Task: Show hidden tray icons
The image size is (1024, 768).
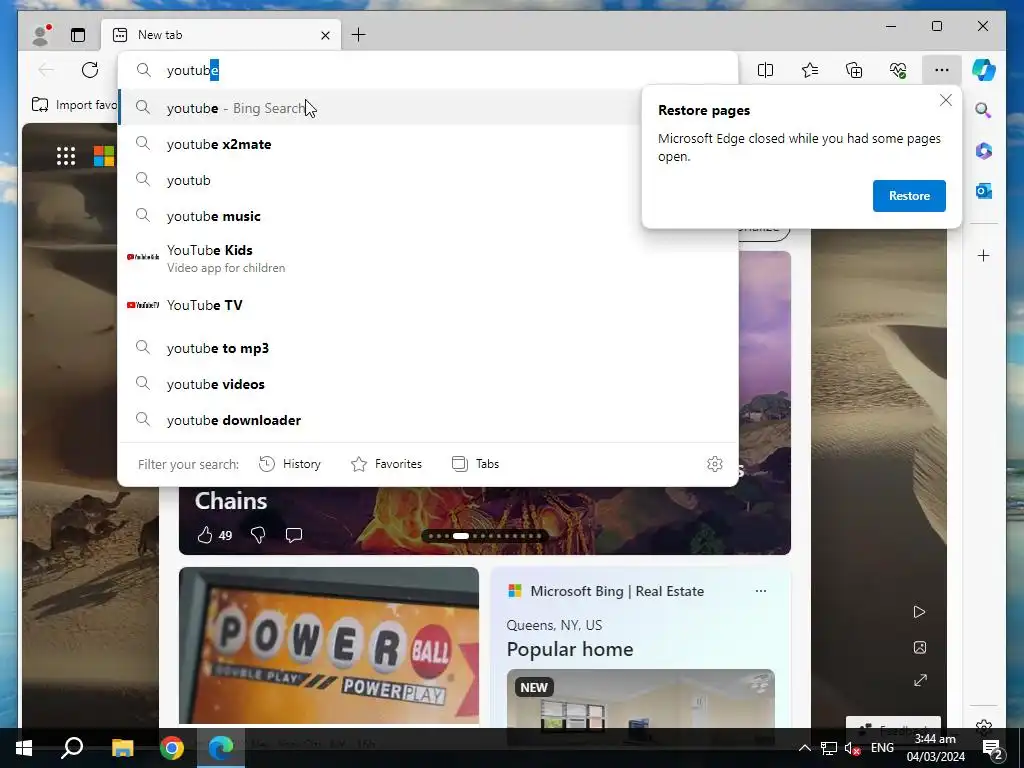Action: coord(805,748)
